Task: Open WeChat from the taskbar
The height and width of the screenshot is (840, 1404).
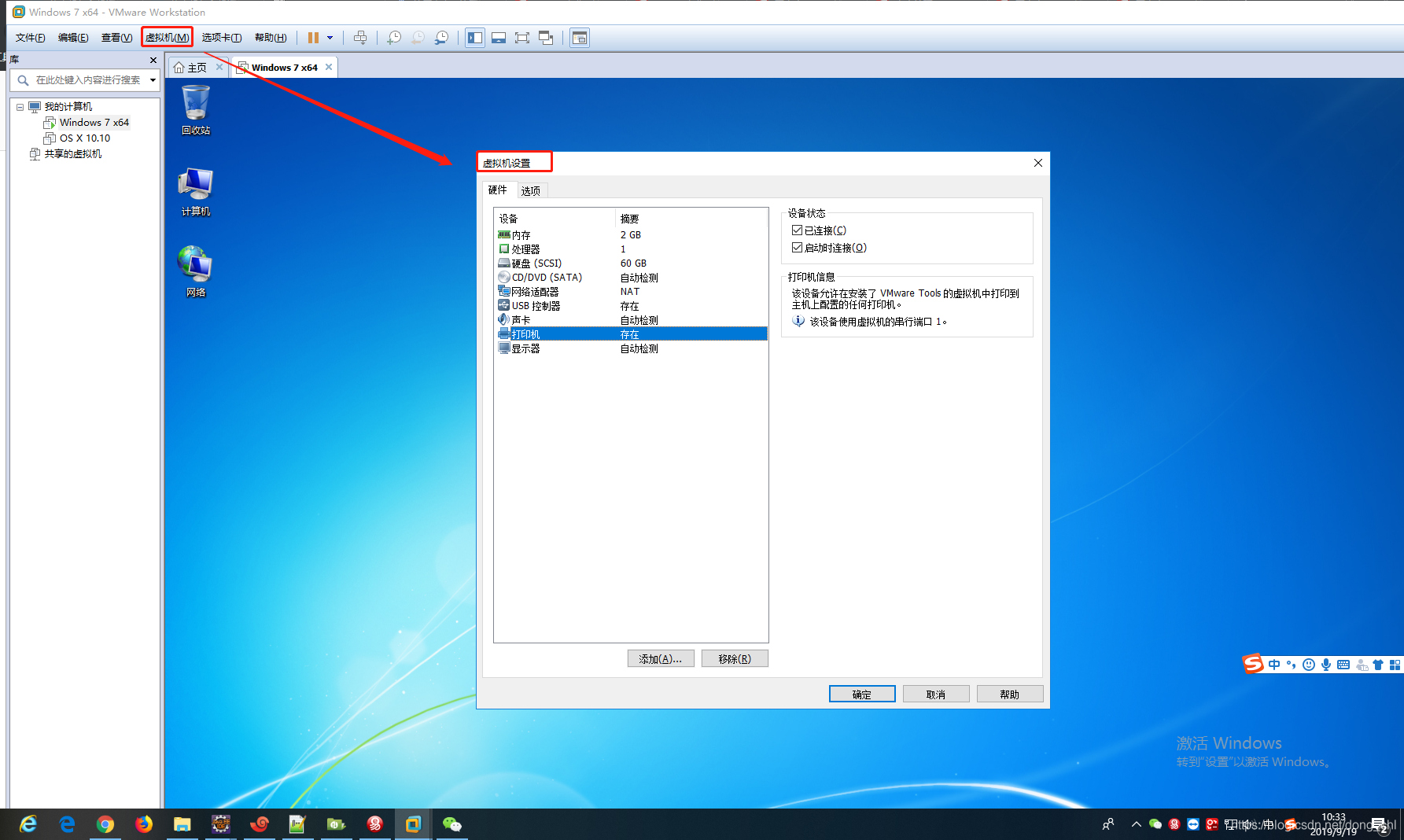Action: click(452, 823)
